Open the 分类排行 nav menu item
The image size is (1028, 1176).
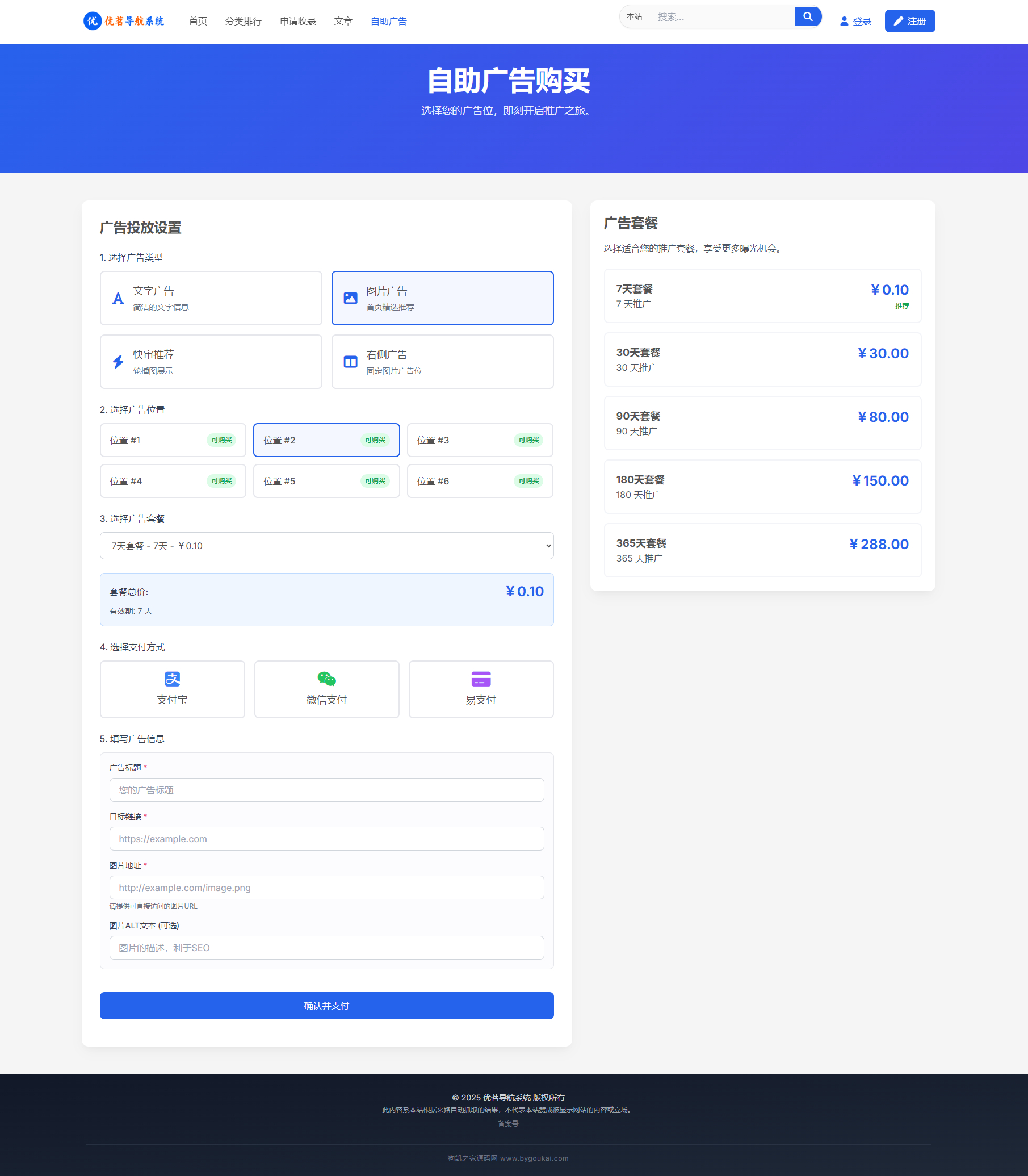point(243,21)
